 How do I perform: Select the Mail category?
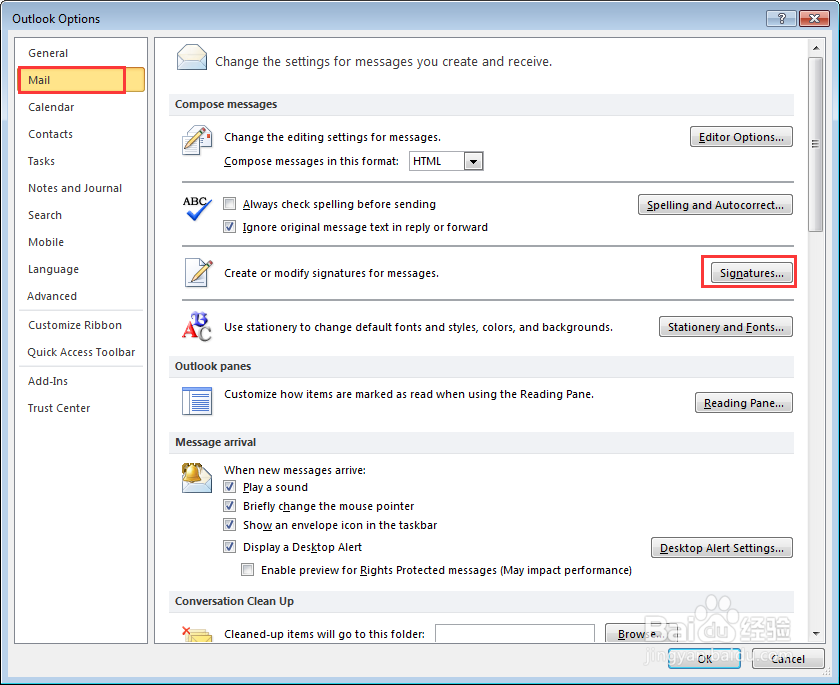[80, 80]
